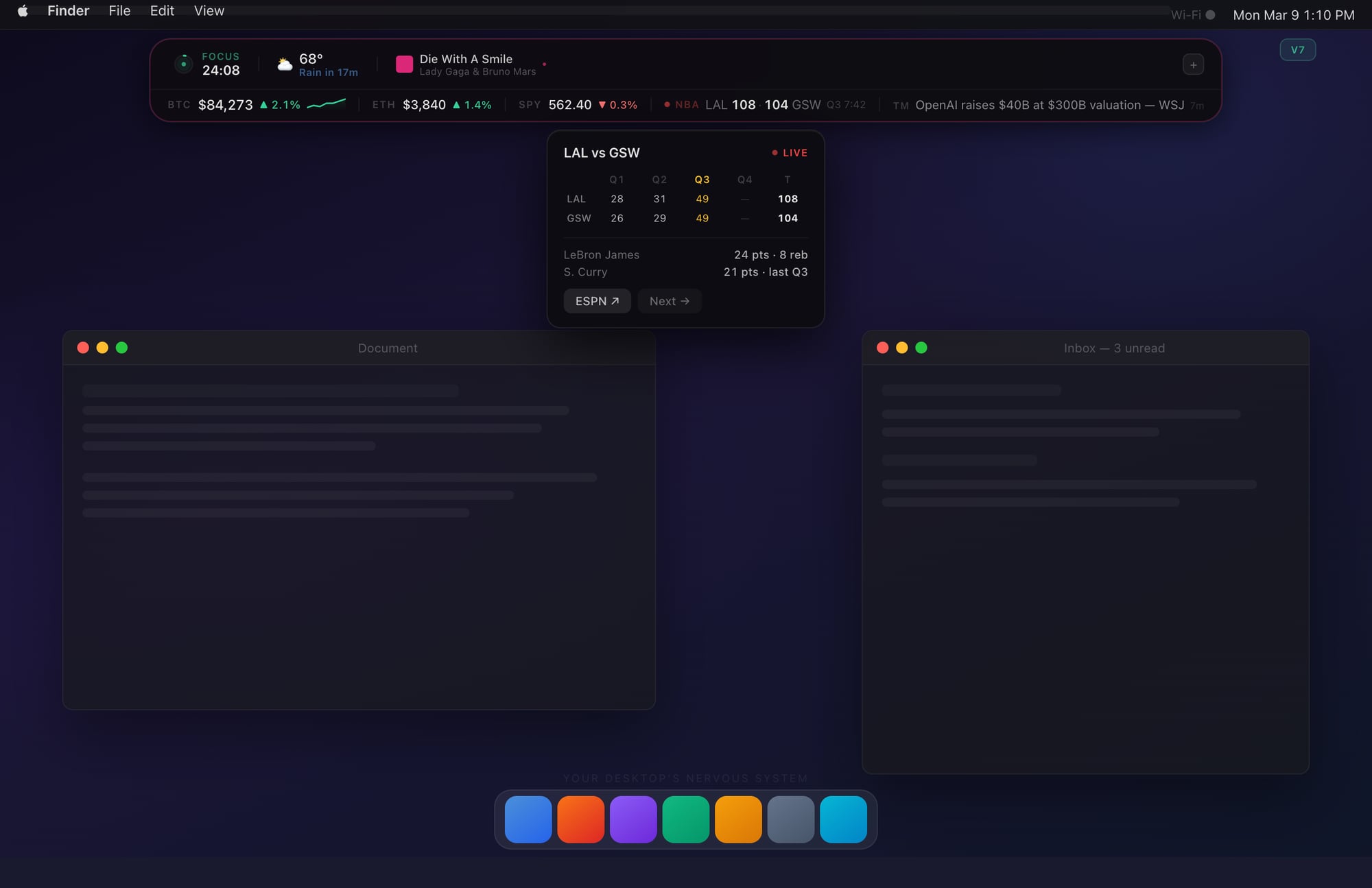The width and height of the screenshot is (1372, 888).
Task: Launch the green dock app
Action: click(x=685, y=819)
